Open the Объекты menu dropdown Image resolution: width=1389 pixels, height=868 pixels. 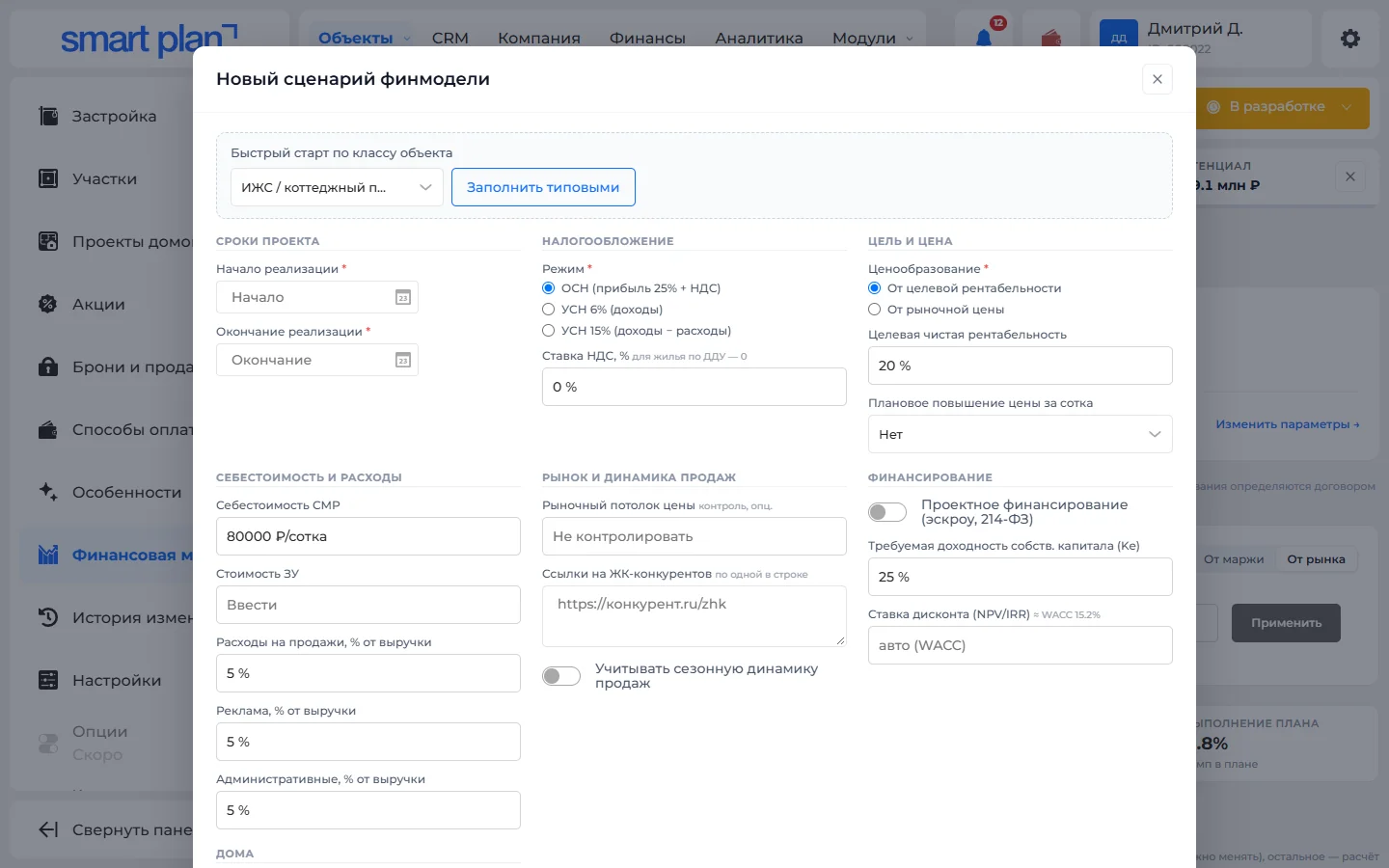coord(365,39)
